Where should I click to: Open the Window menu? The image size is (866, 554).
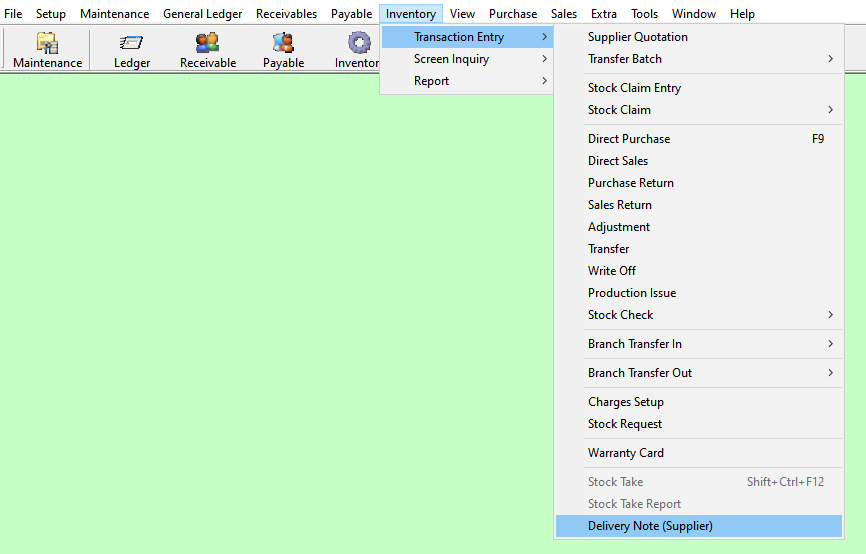point(694,14)
